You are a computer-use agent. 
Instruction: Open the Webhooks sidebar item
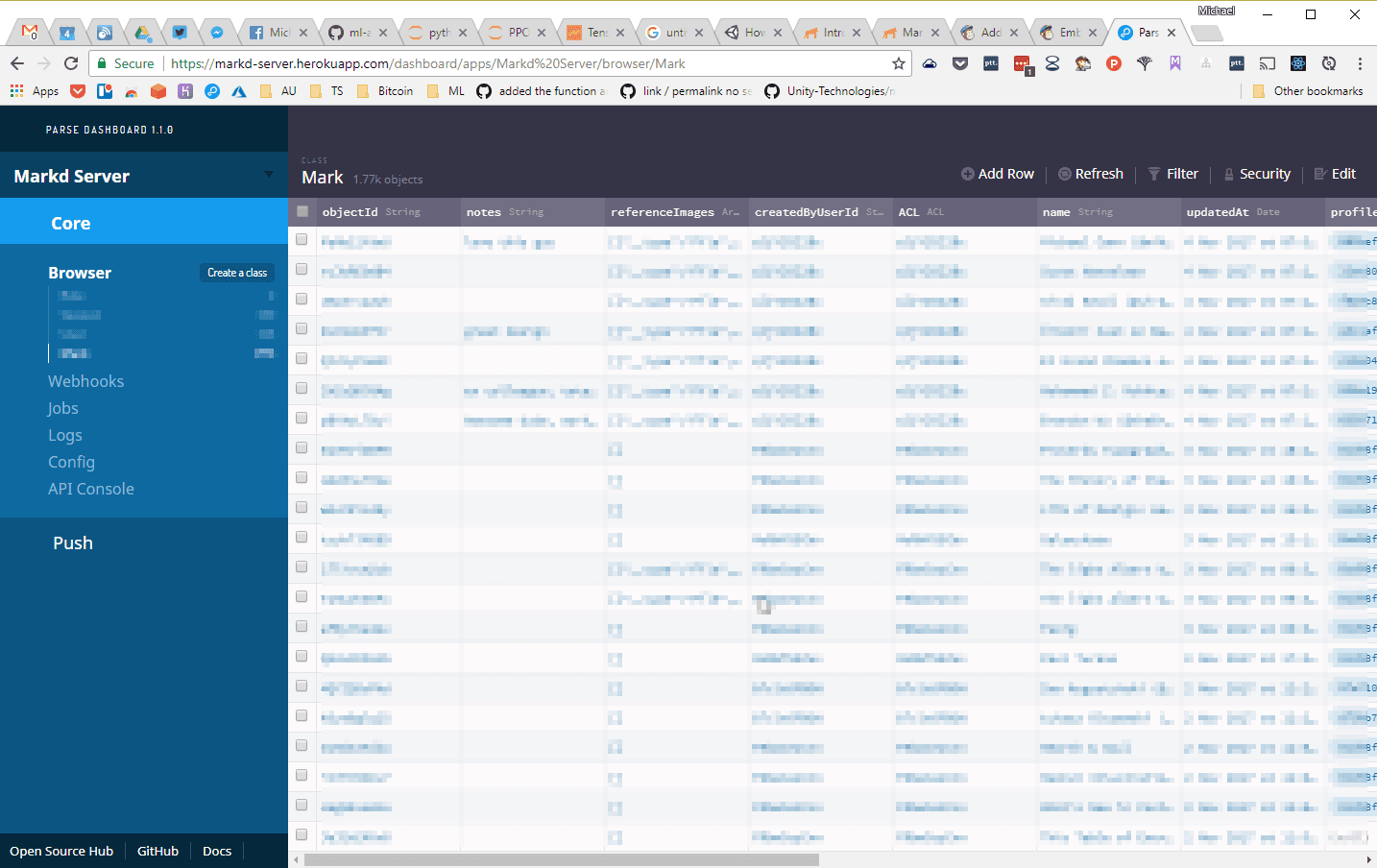85,381
